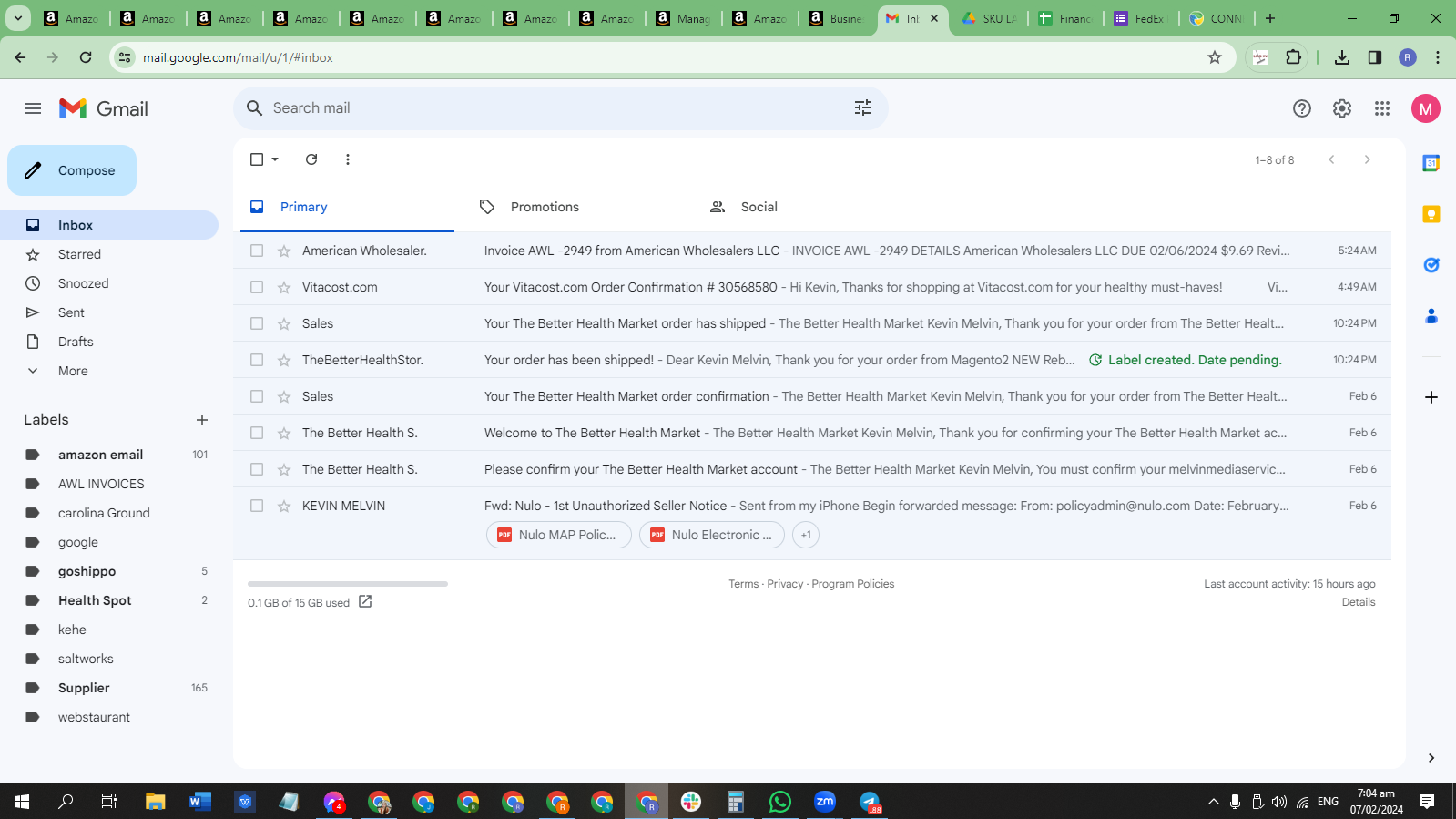
Task: Open Google Keep in the side panel
Action: [x=1431, y=214]
